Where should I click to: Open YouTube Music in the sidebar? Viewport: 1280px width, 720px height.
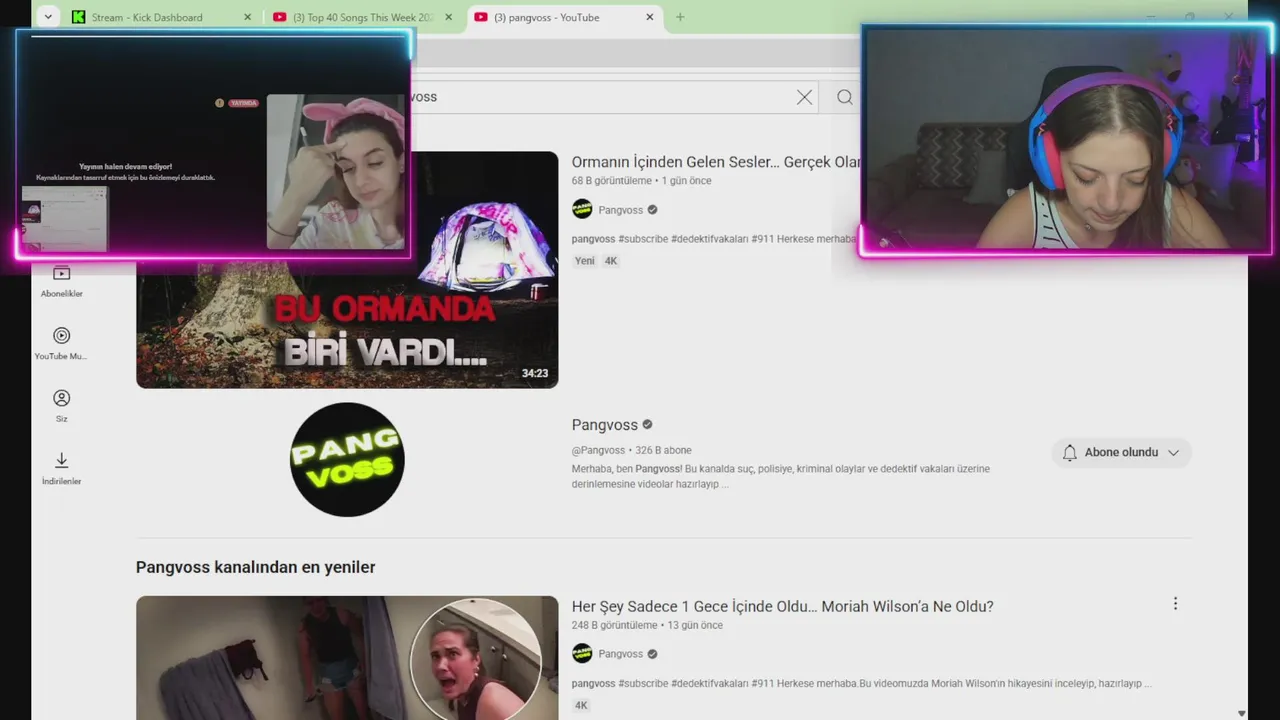[62, 343]
